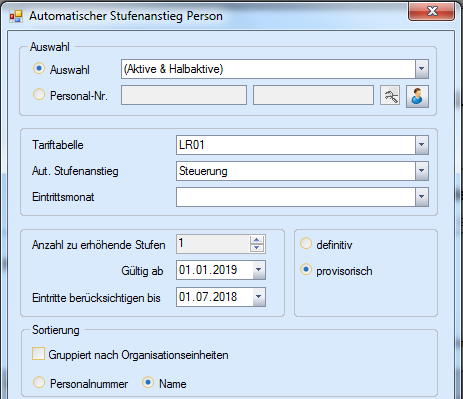The height and width of the screenshot is (399, 463).
Task: Click the first Personal-Nr. input field
Action: pyautogui.click(x=184, y=95)
